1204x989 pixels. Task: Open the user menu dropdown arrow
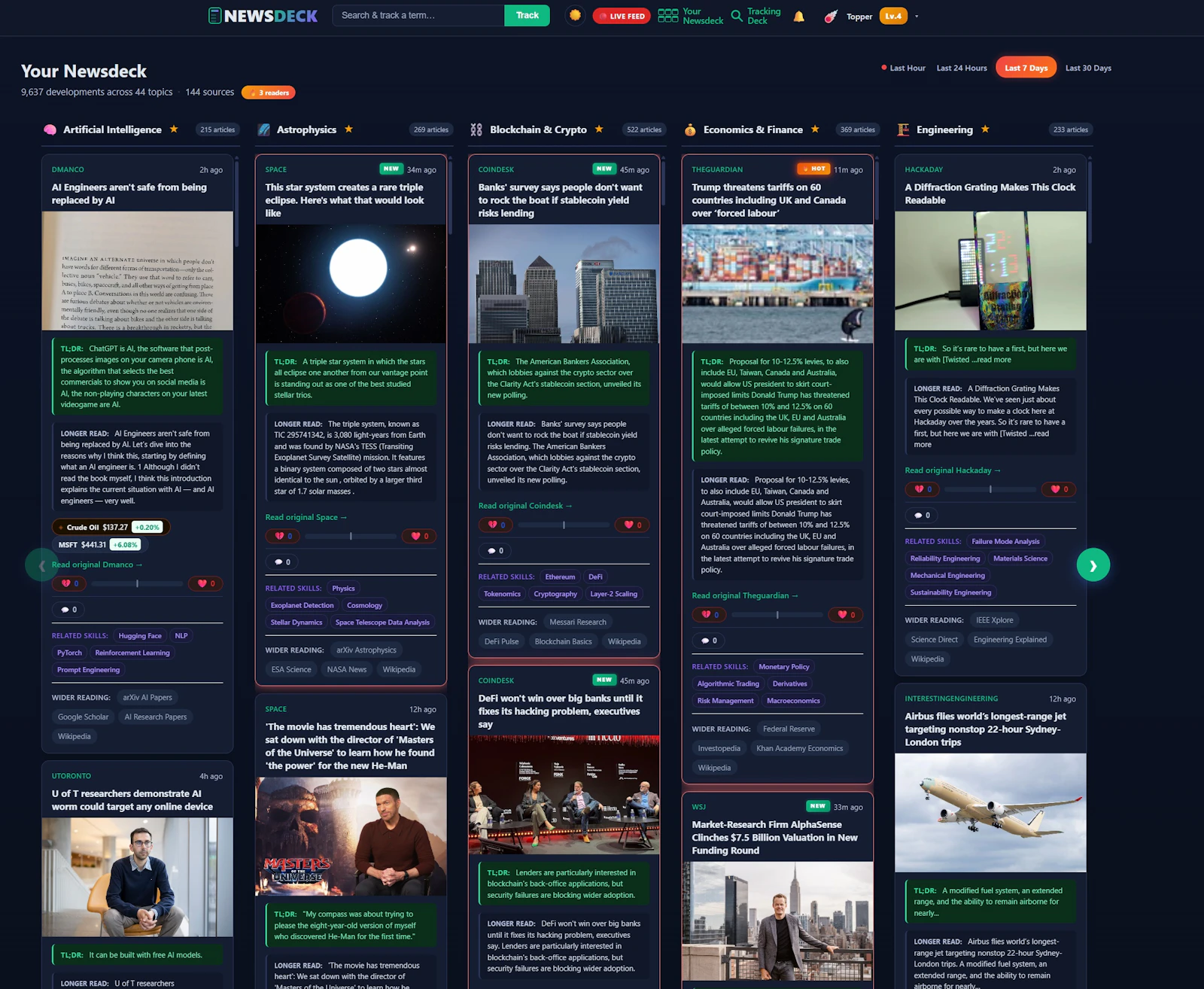tap(917, 16)
